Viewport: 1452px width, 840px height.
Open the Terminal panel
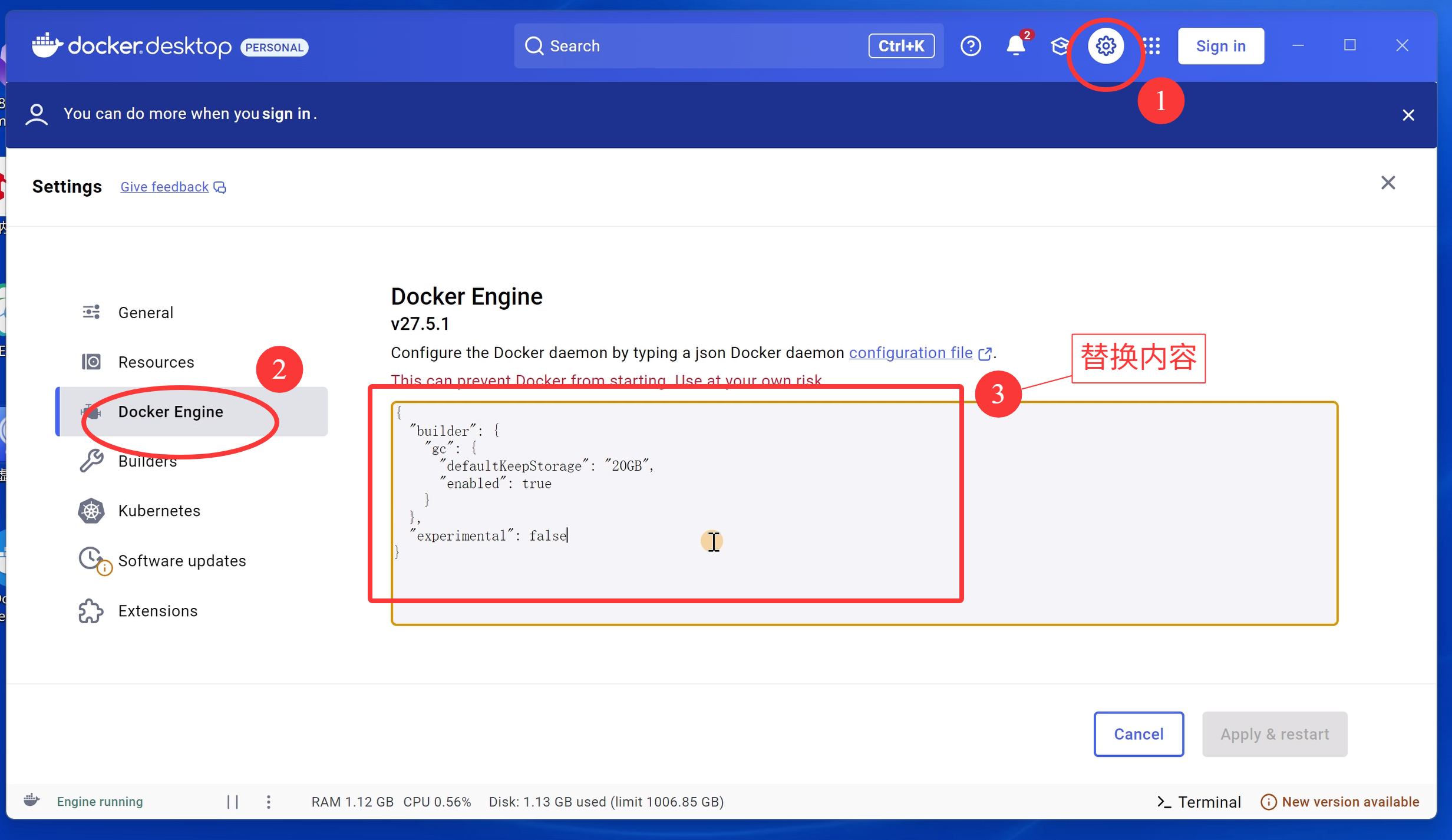coord(1199,802)
